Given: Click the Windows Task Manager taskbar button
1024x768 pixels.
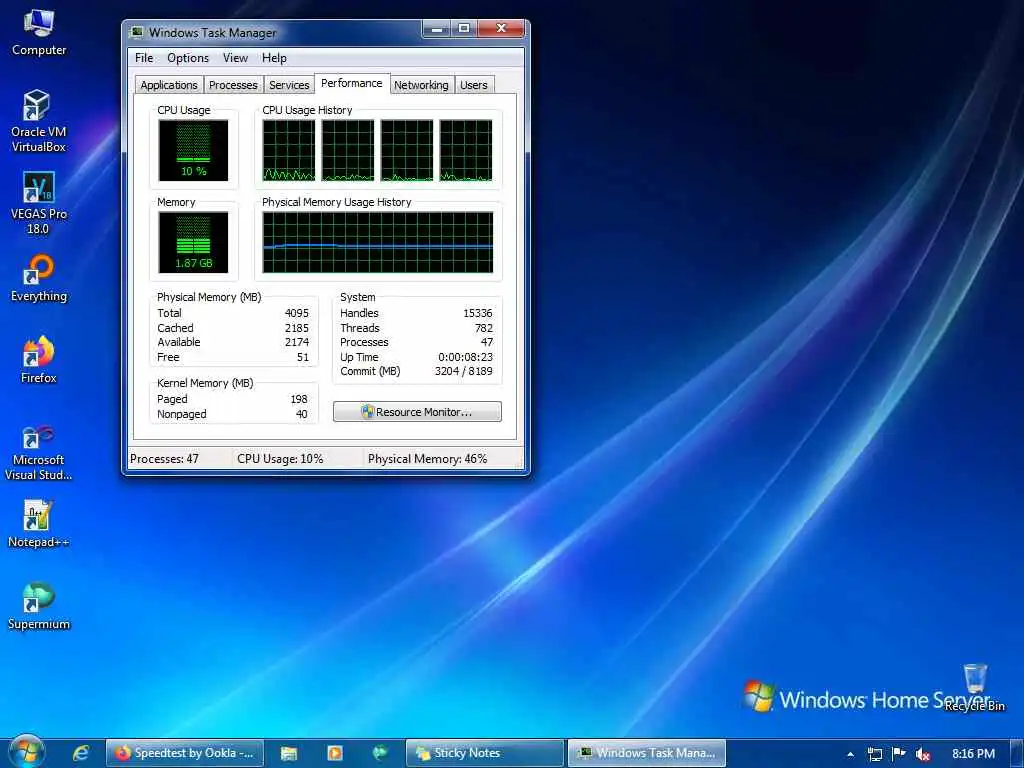Looking at the screenshot, I should click(x=647, y=753).
